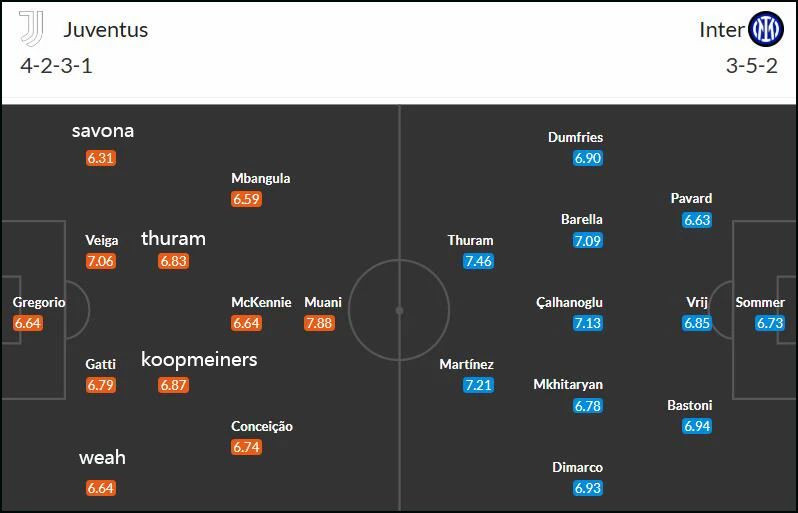Select Juventus midfielder koopmeiners
The height and width of the screenshot is (513, 798).
point(199,359)
